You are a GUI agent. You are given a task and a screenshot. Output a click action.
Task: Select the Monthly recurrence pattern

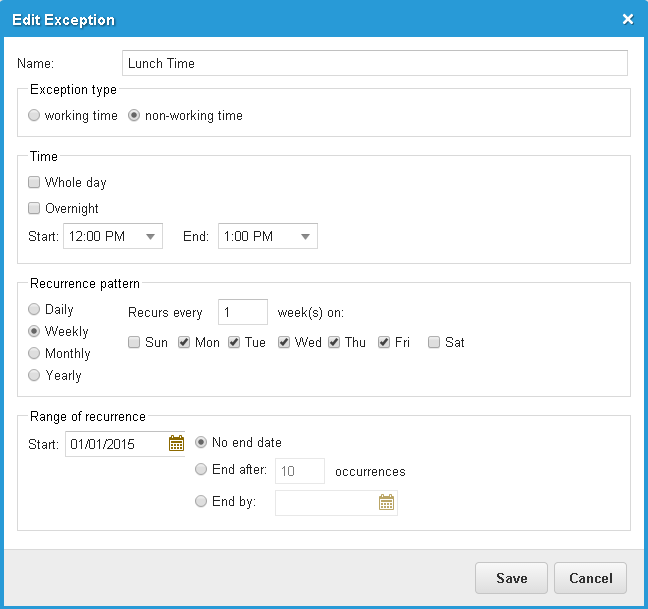point(34,353)
